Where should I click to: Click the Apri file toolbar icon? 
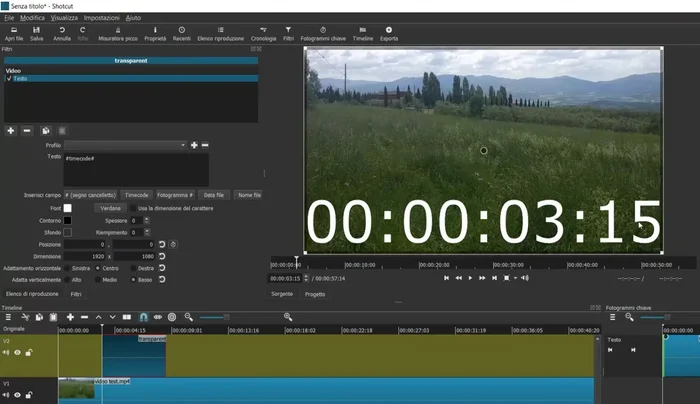(13, 33)
